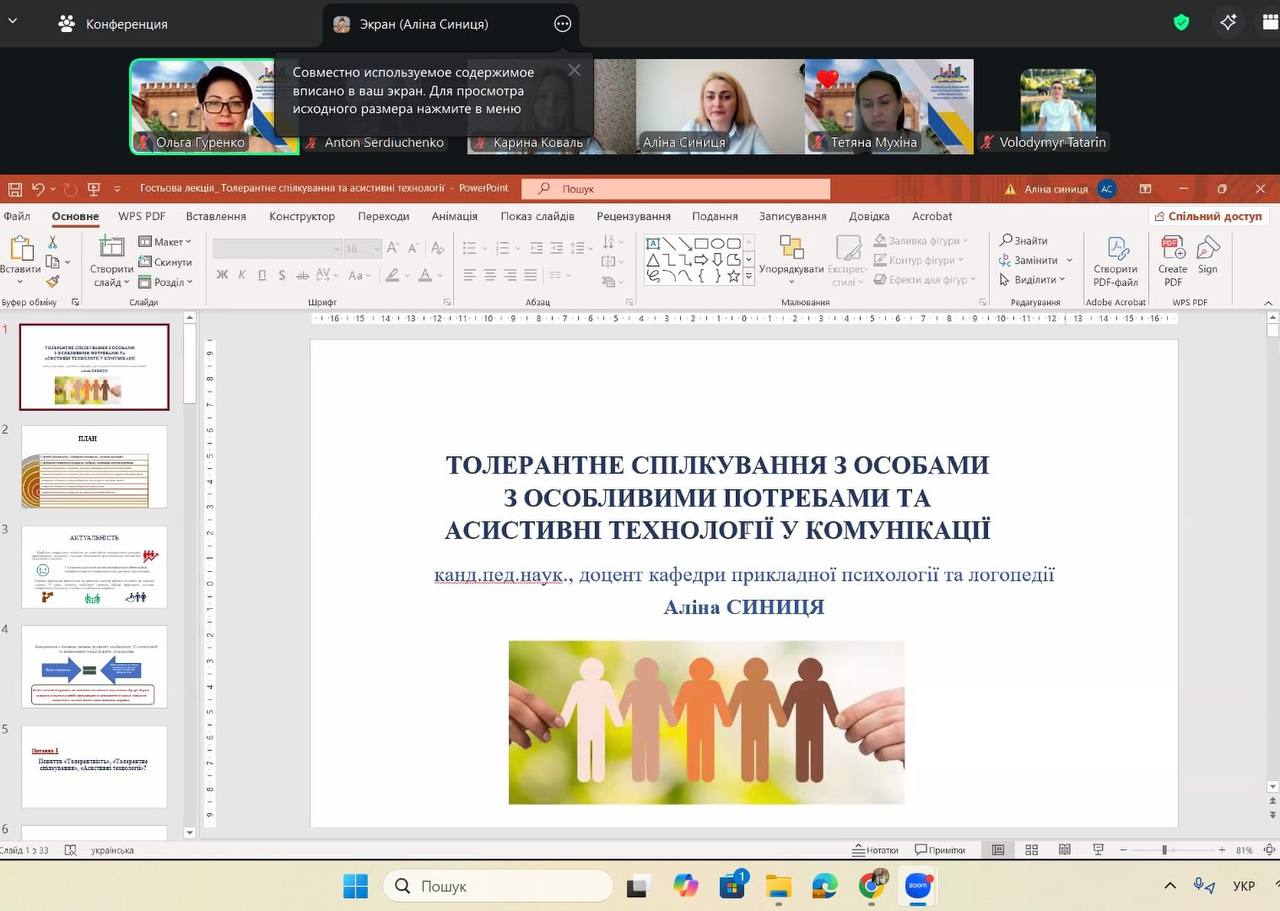Click the Sign pen icon in the ribbon

click(x=1208, y=256)
